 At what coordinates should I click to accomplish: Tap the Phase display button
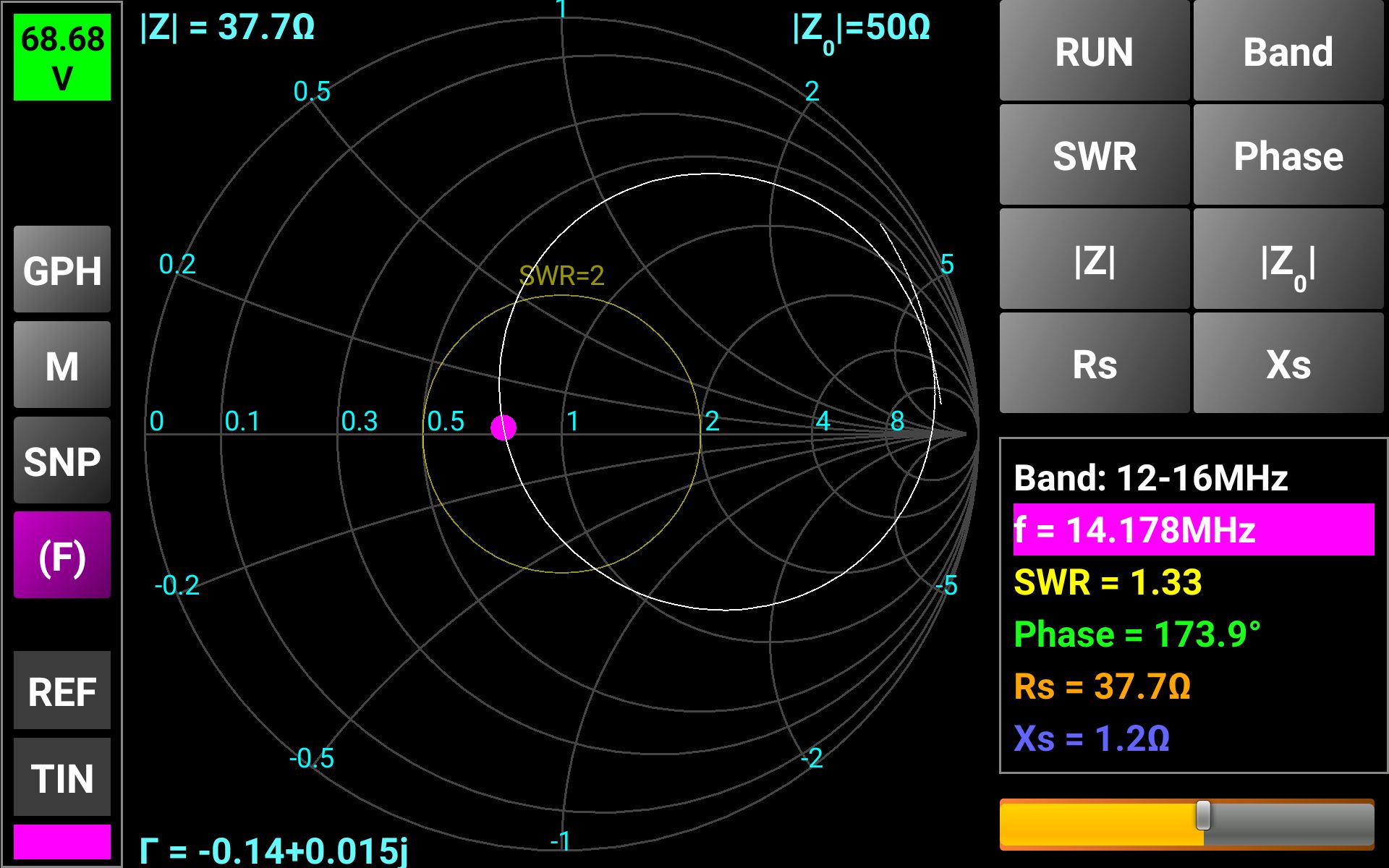[x=1288, y=156]
